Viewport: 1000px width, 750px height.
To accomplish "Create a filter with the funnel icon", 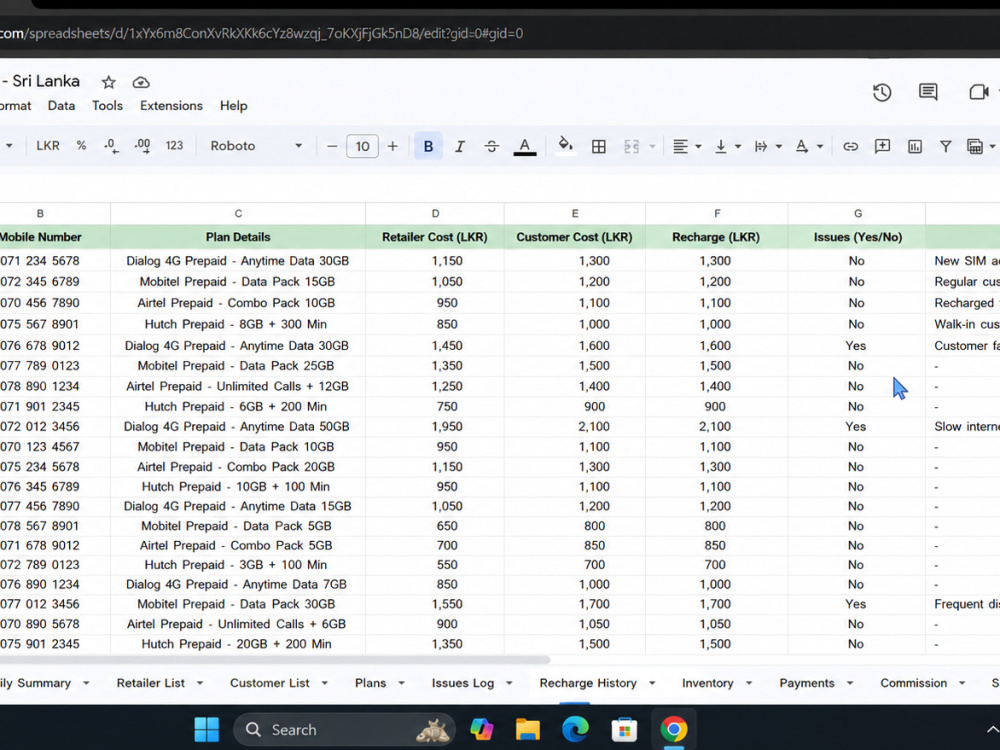I will (946, 147).
